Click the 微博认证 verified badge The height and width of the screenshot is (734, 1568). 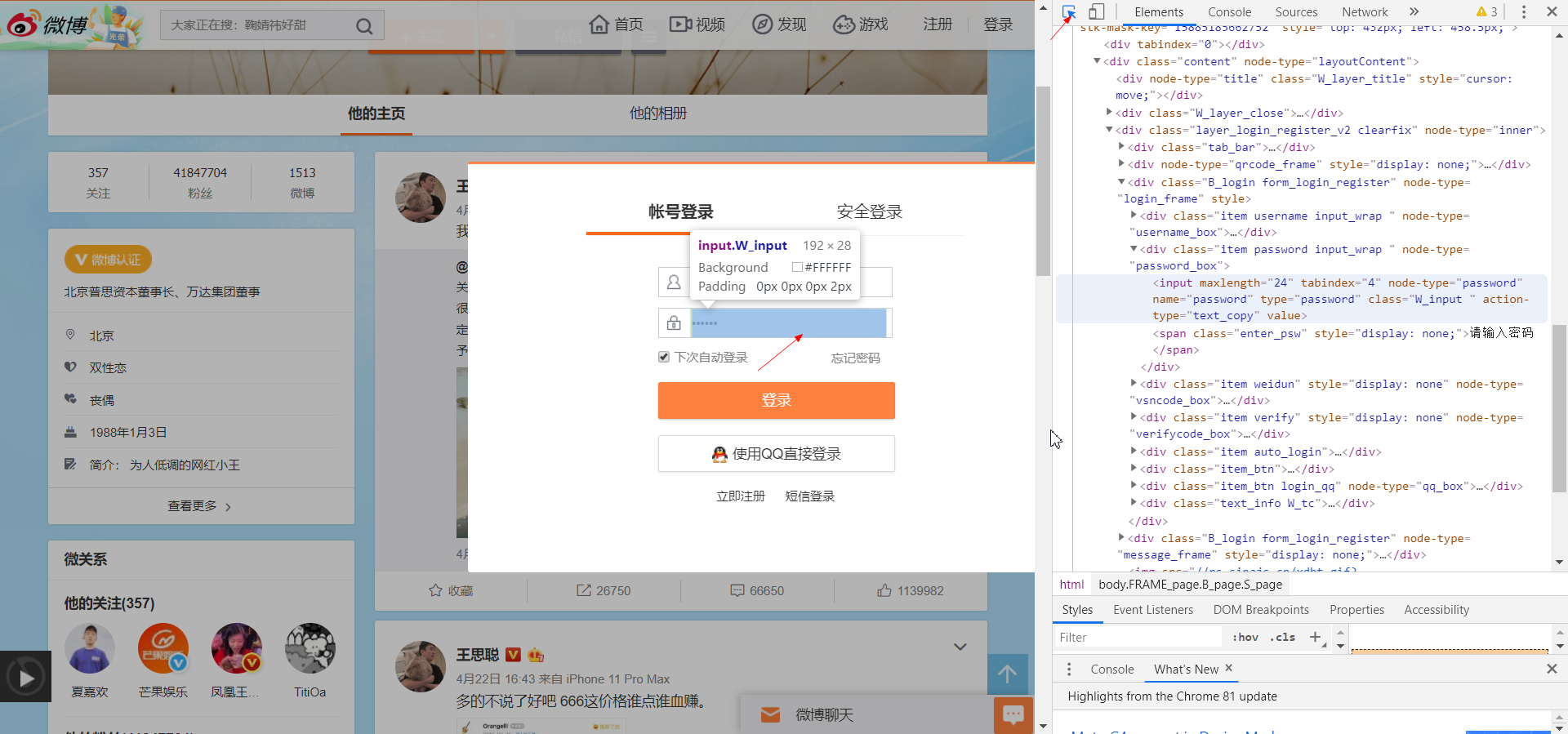click(108, 260)
